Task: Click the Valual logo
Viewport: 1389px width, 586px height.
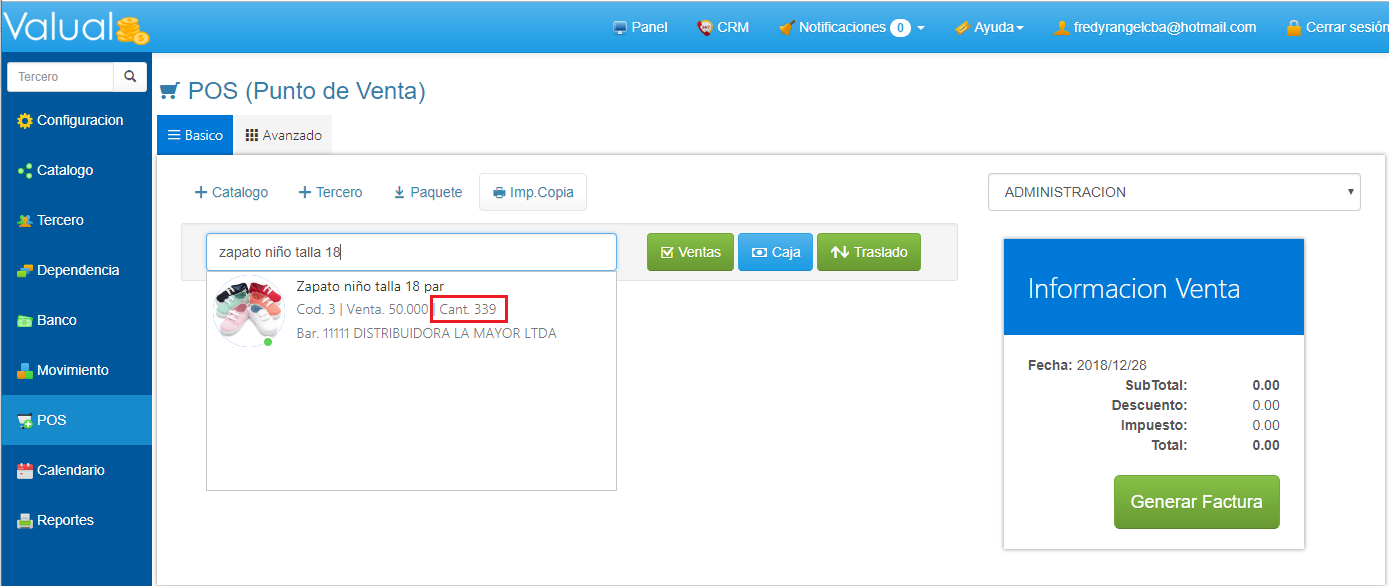Action: tap(76, 27)
